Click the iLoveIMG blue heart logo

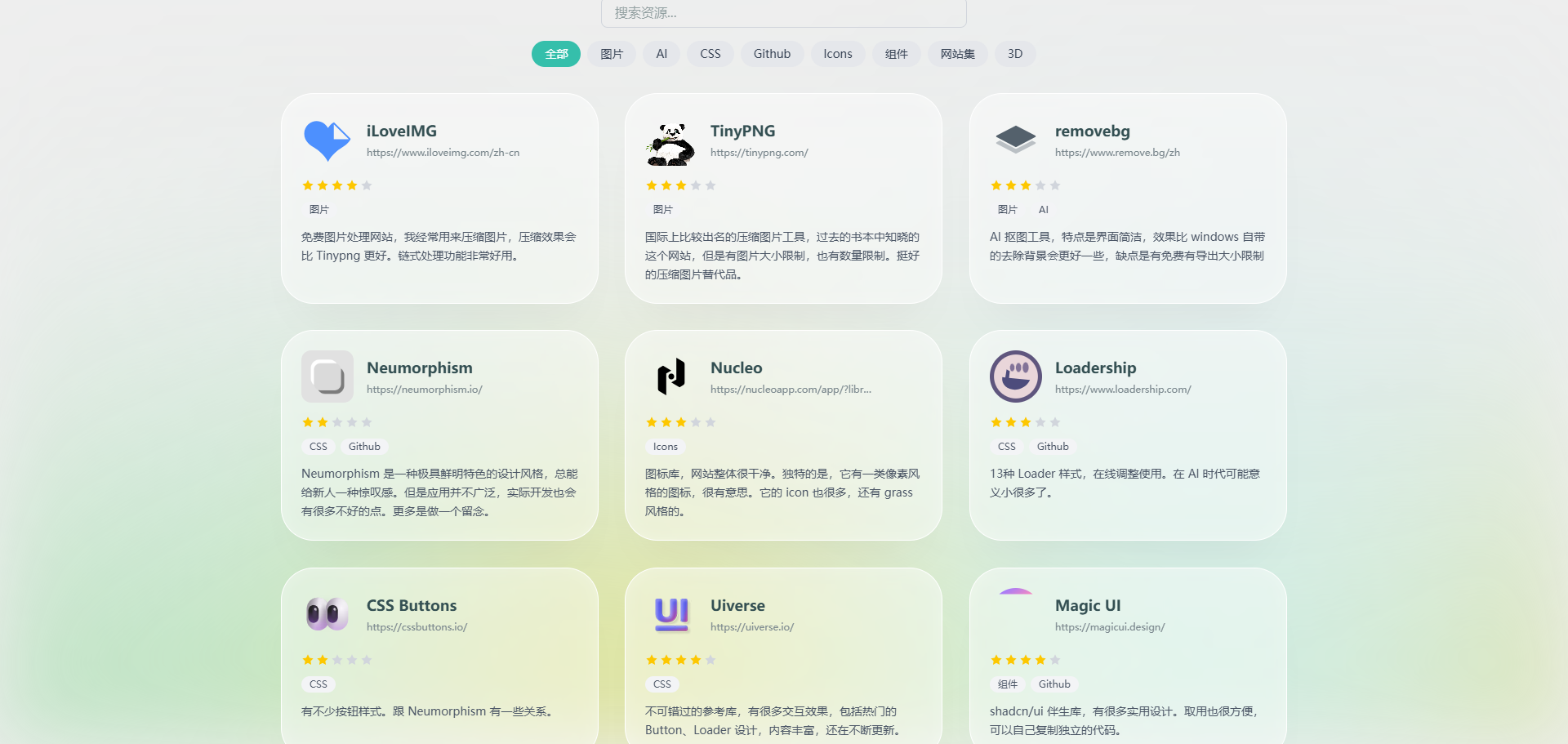326,140
